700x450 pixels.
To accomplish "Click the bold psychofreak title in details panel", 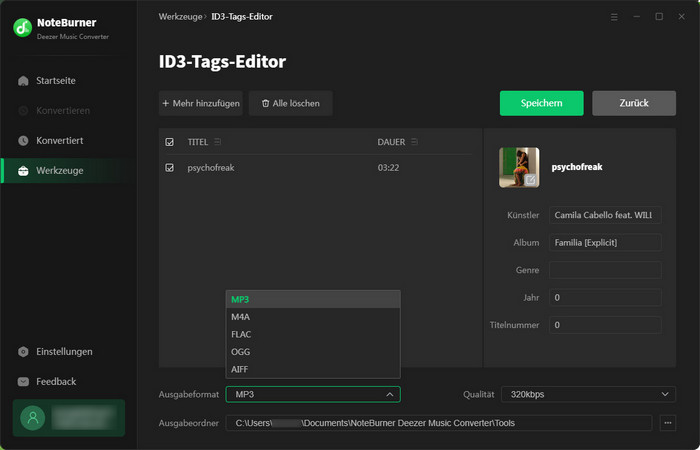I will (577, 167).
